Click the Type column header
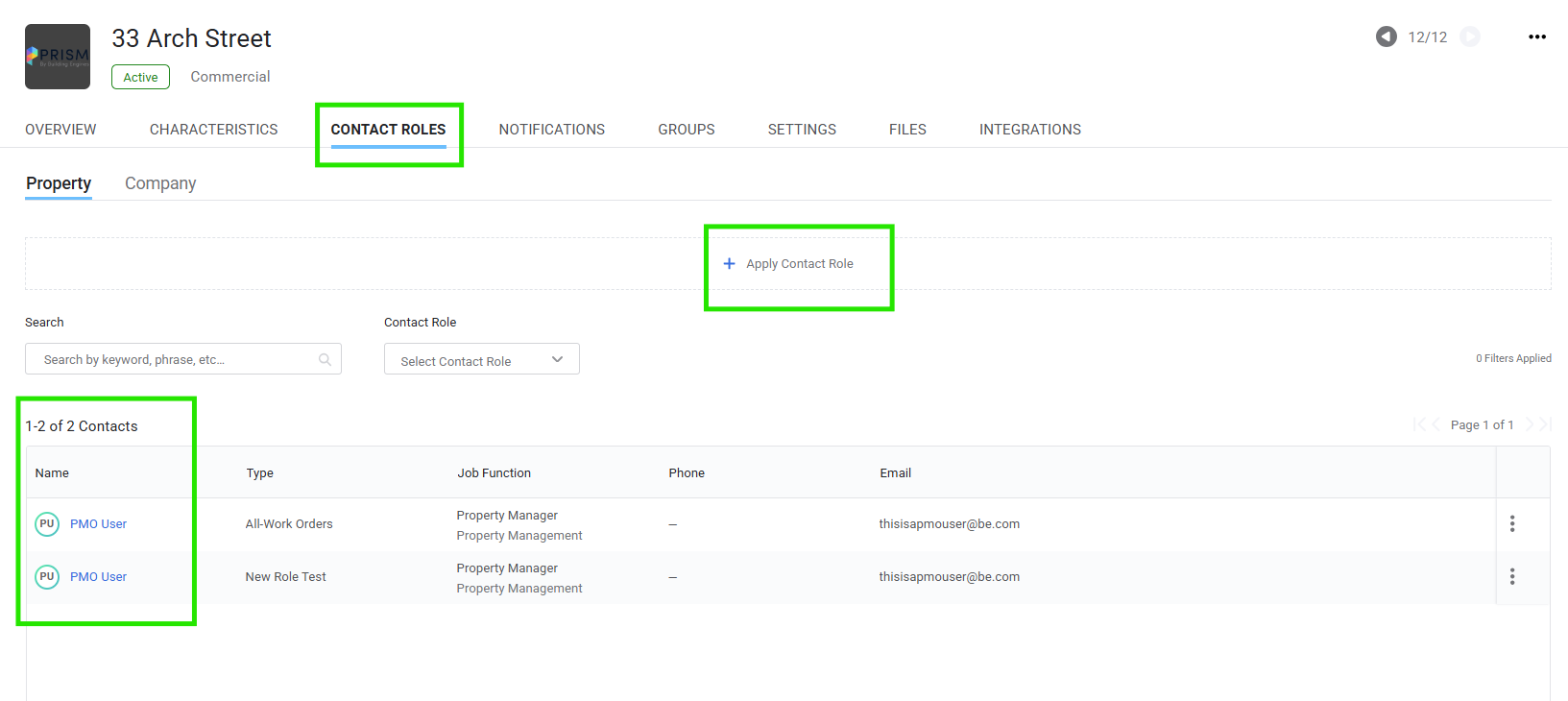This screenshot has width=1568, height=701. click(260, 472)
